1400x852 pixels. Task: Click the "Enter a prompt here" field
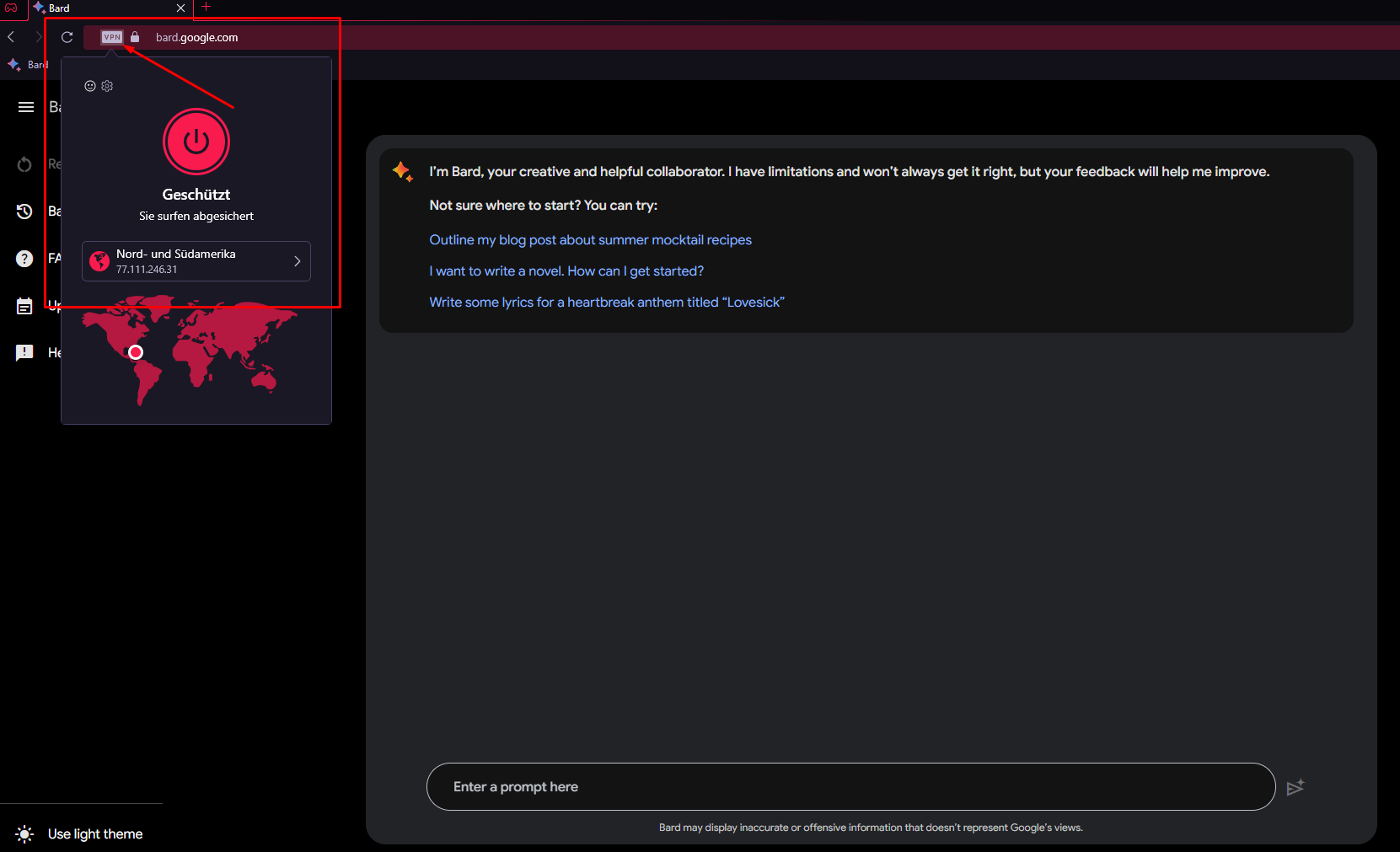(x=850, y=787)
